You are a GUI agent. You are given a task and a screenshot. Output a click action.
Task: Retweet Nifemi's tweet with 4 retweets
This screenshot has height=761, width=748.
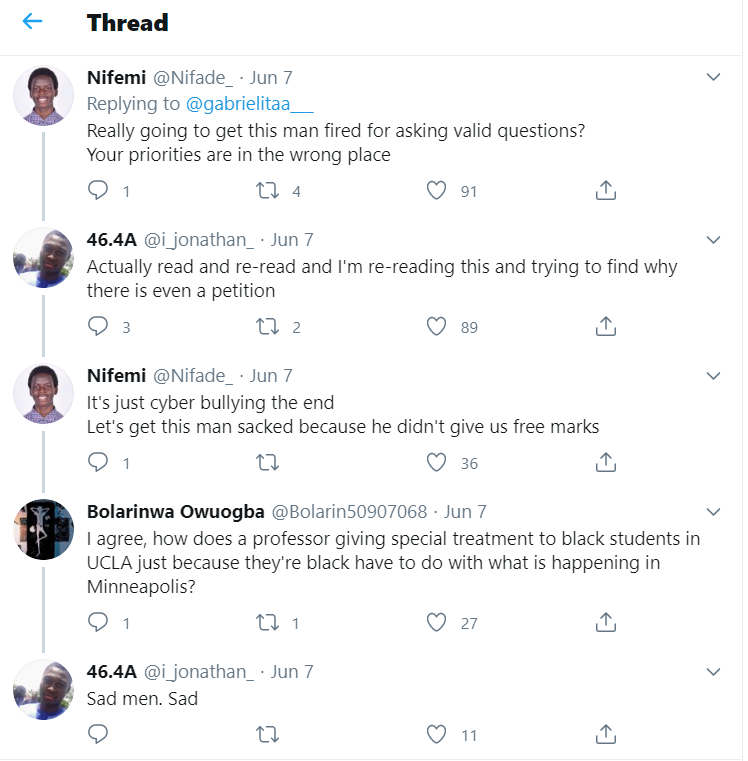pos(267,190)
